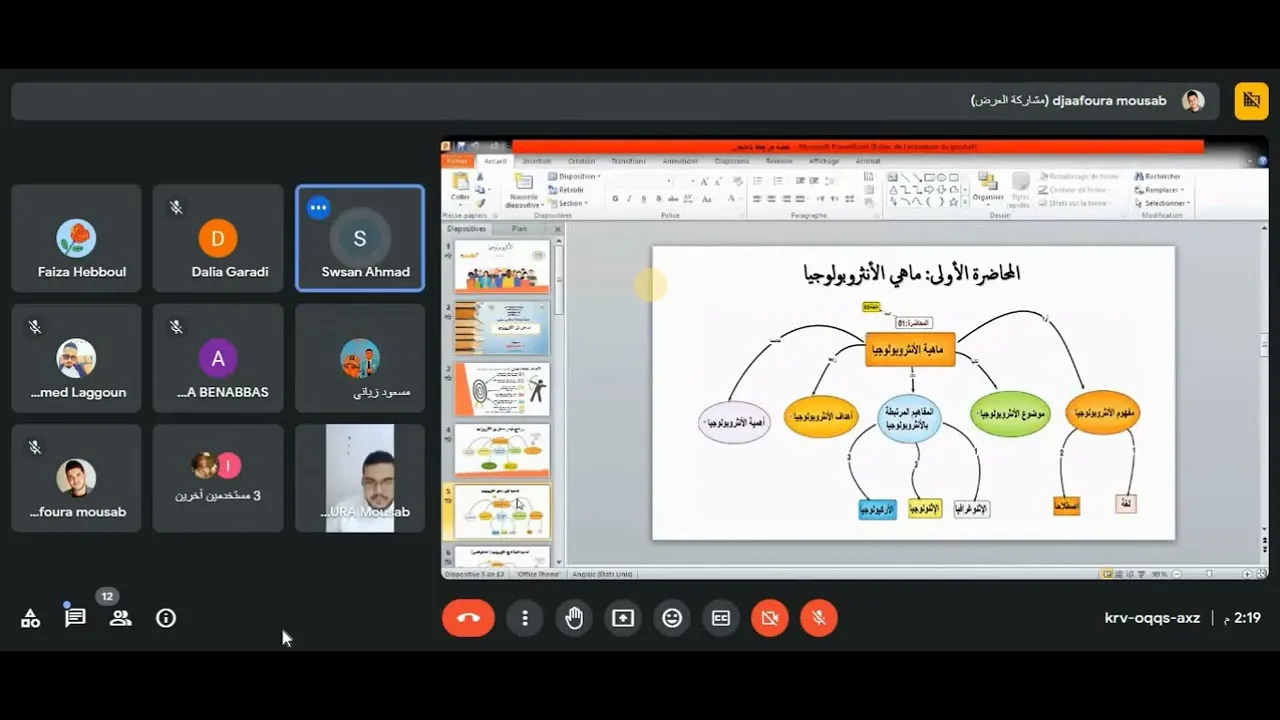Click the meeting code krv-oqqs-axz
1280x720 pixels.
point(1152,618)
